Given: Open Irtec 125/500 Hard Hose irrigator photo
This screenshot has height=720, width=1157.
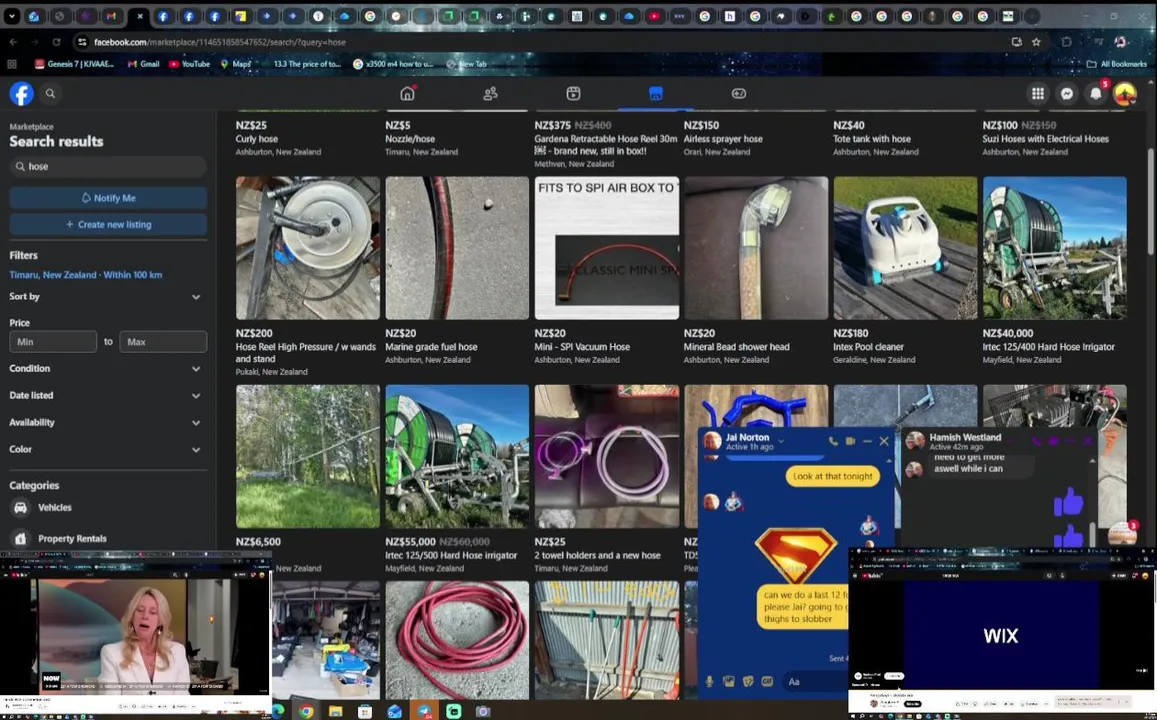Looking at the screenshot, I should click(457, 456).
